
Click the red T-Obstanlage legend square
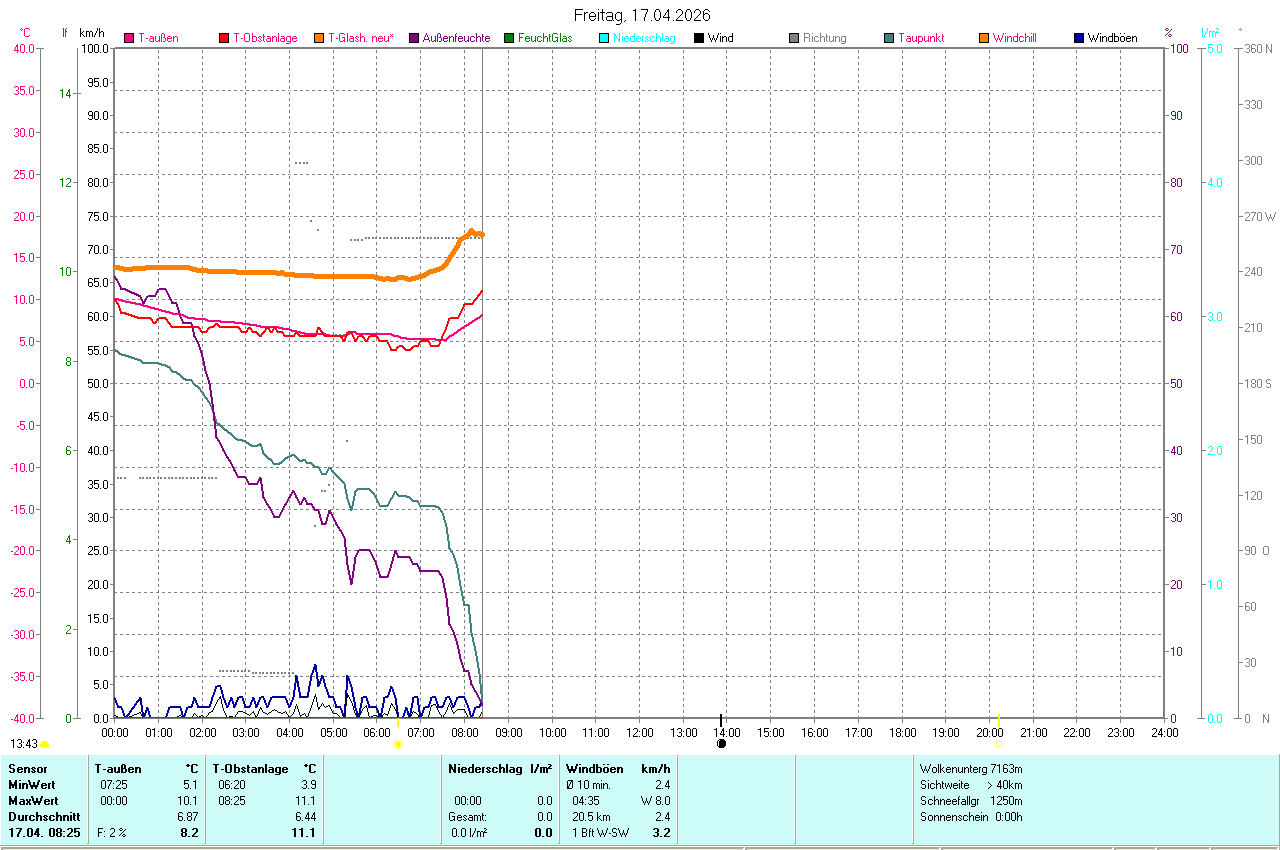coord(224,39)
